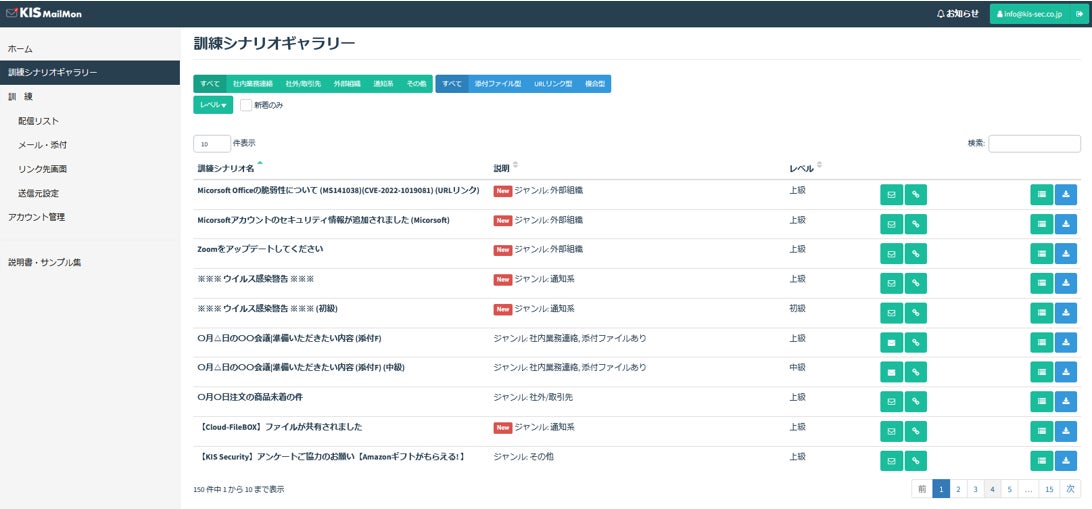Select the 社内業務連絡 genre filter tab
This screenshot has width=1092, height=509.
pos(252,84)
